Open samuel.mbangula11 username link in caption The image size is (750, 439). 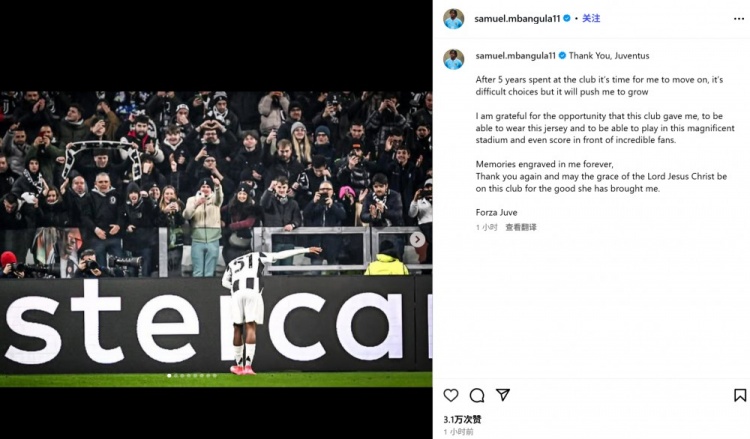(515, 56)
